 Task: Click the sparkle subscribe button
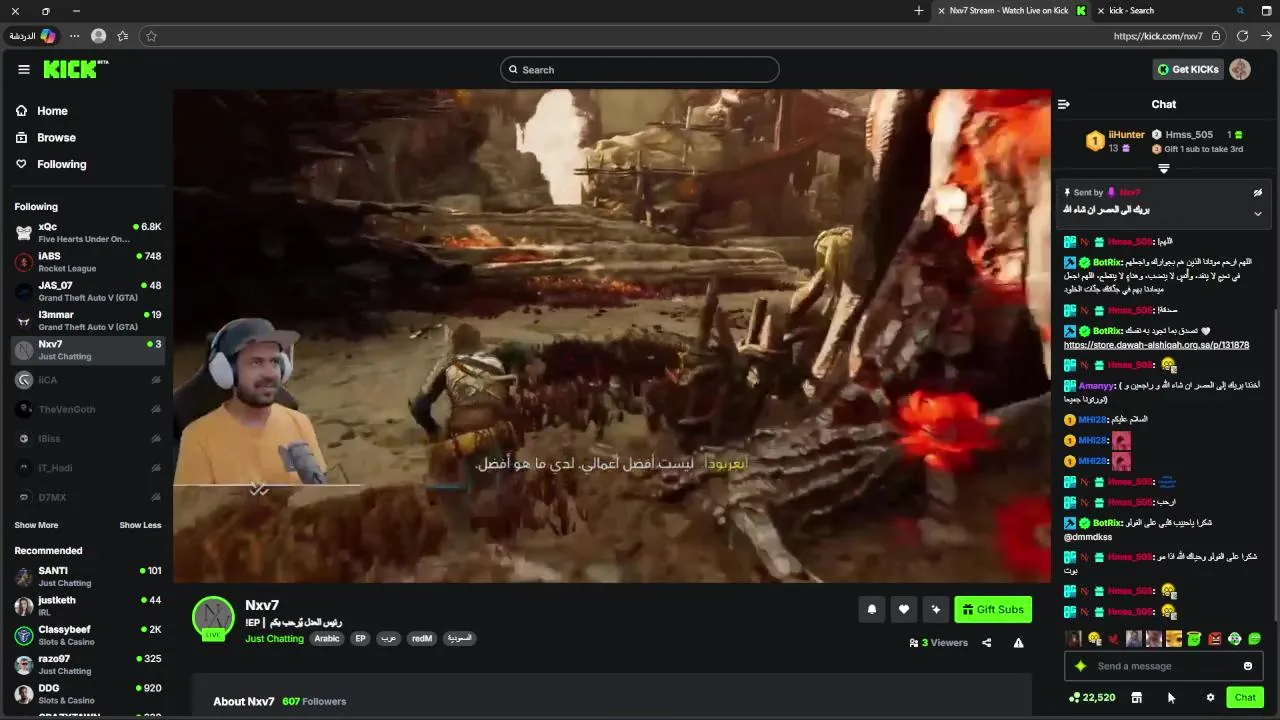[x=936, y=609]
